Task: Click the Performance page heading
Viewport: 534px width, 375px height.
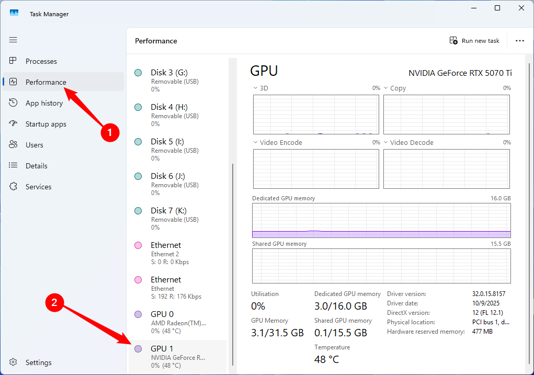Action: 156,41
